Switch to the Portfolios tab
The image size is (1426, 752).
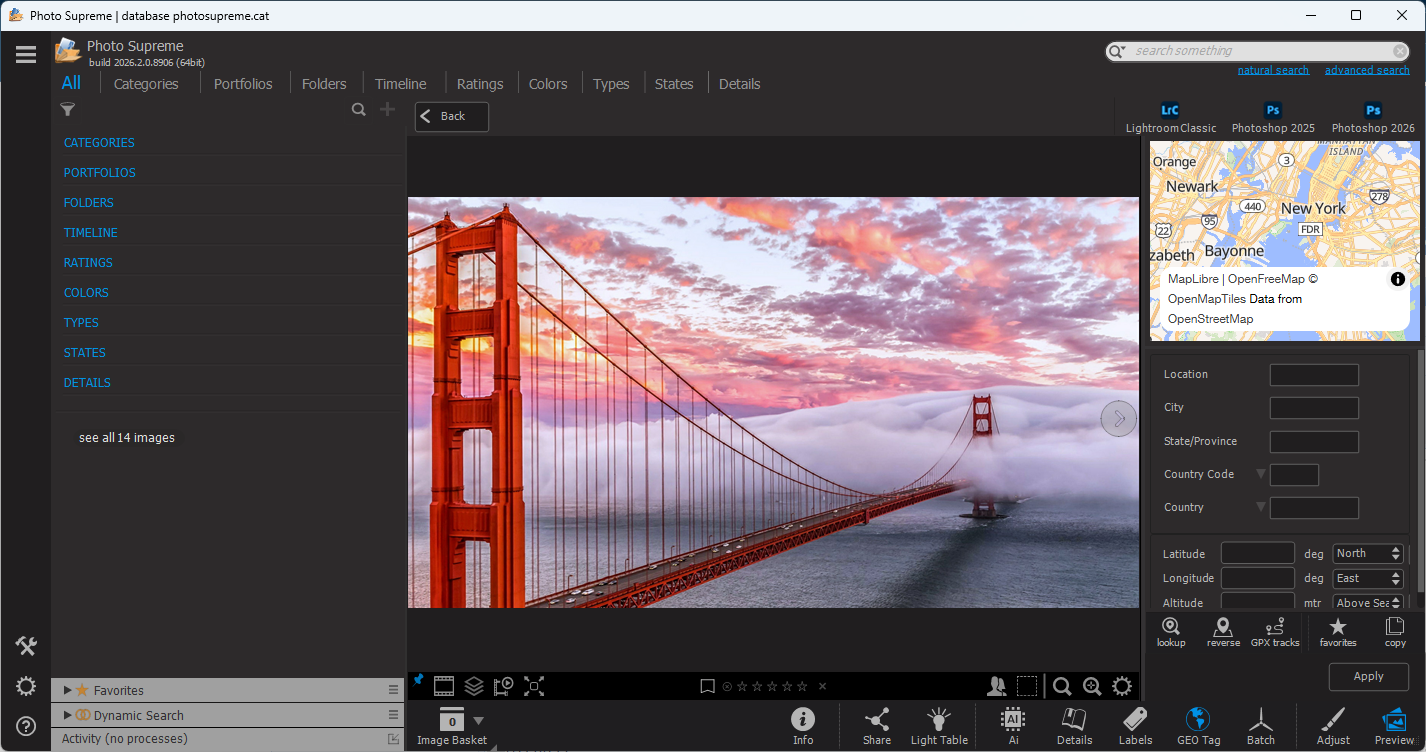(243, 84)
